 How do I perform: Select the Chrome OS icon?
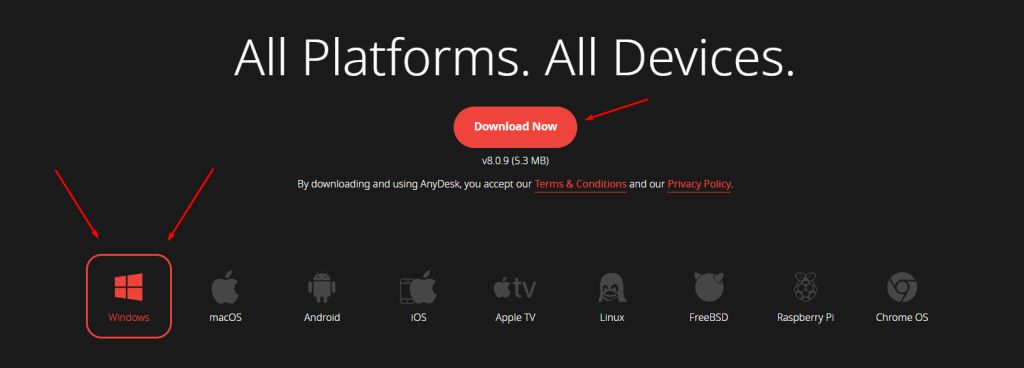[x=902, y=287]
